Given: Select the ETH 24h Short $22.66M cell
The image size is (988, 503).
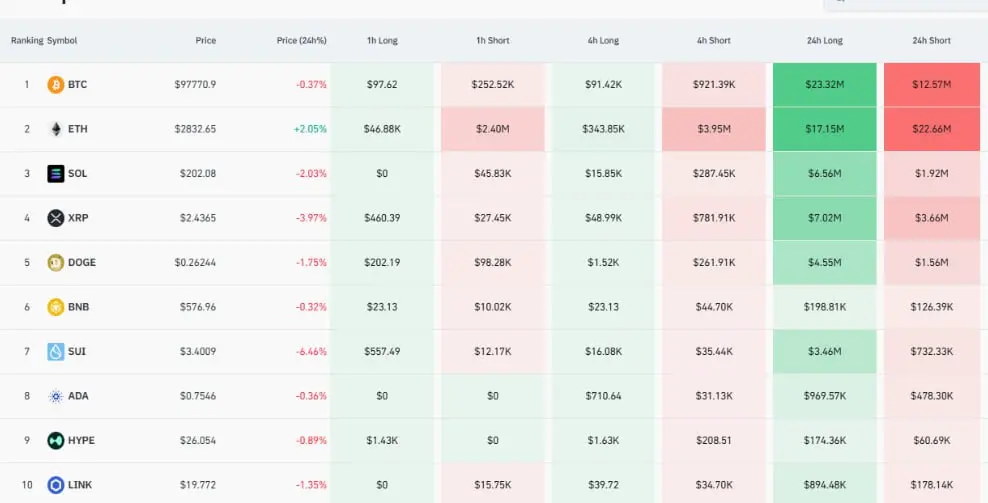Looking at the screenshot, I should click(931, 129).
